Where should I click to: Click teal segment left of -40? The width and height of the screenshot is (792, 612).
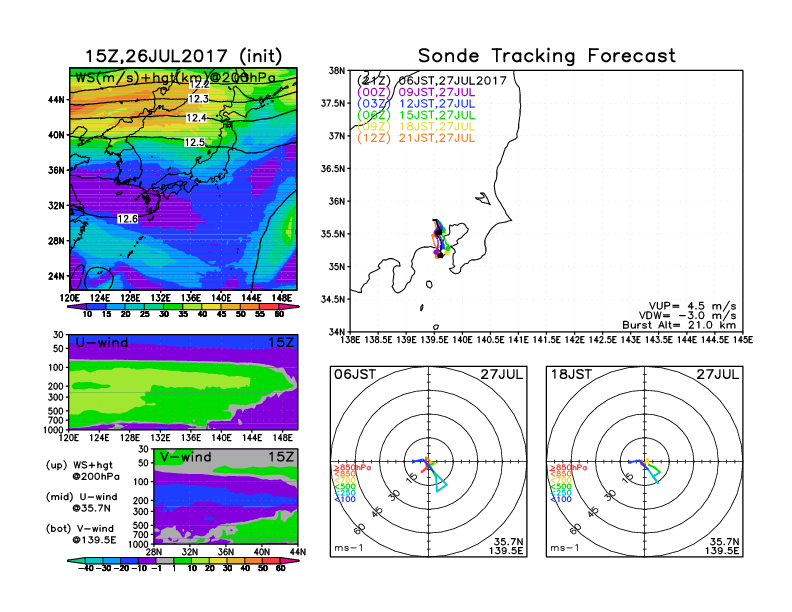76,561
